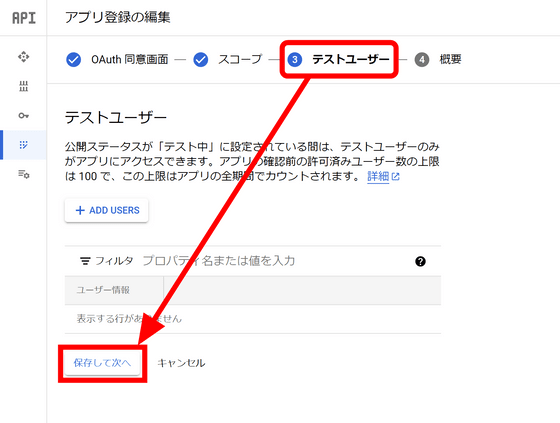Select the テストユーザー step label

(351, 59)
